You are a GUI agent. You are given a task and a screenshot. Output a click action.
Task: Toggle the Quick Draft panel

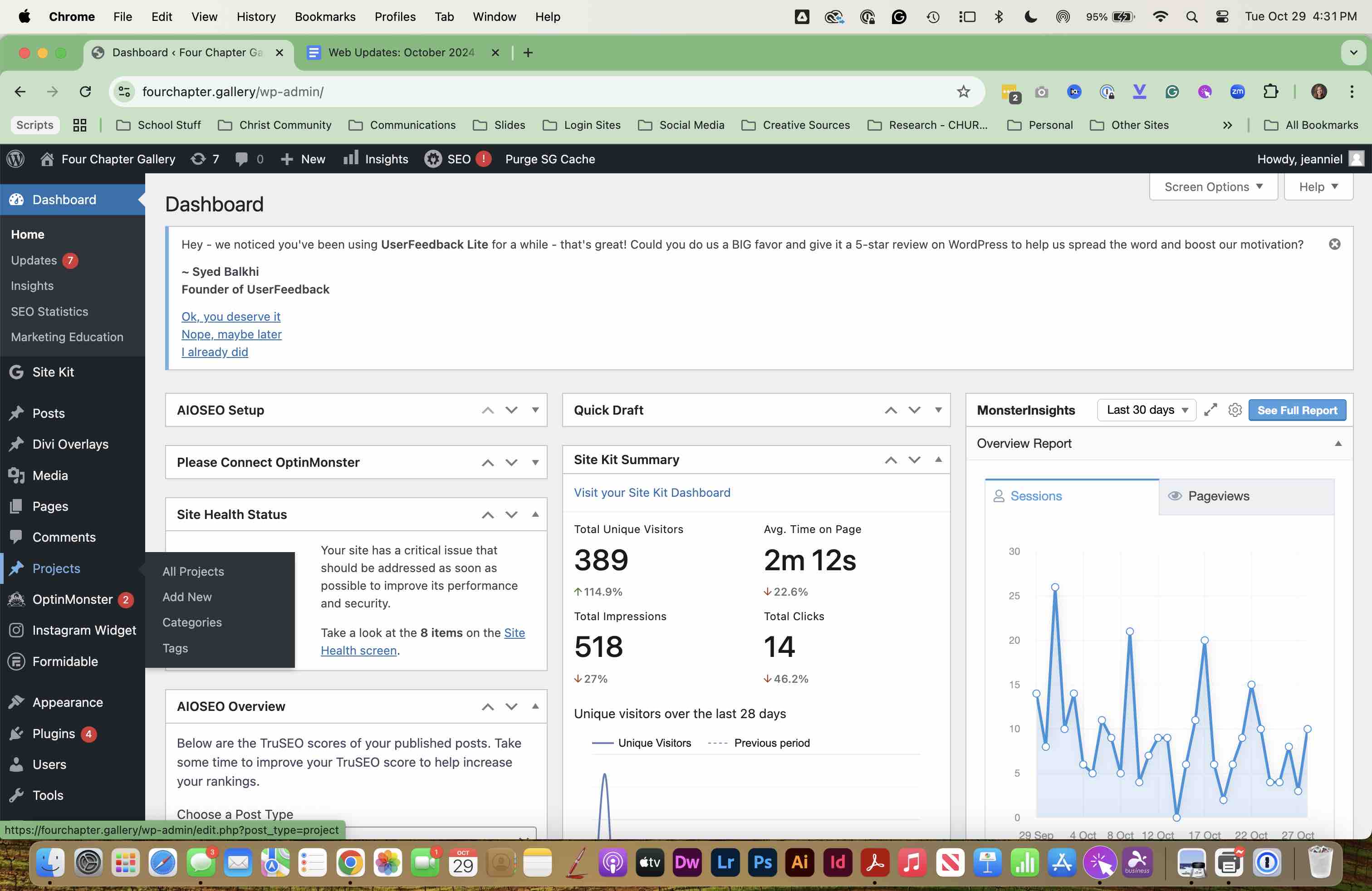pos(939,410)
